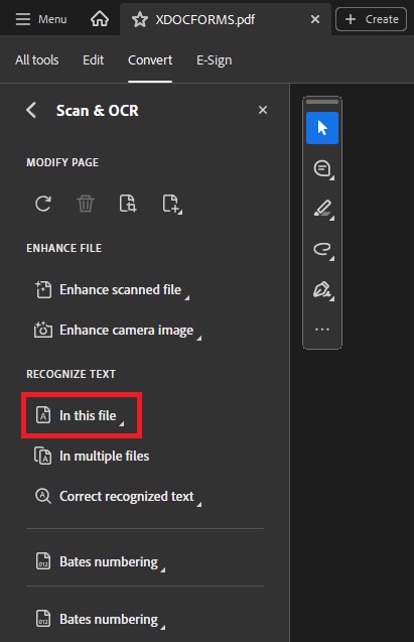Show more tools via ellipsis button
This screenshot has width=414, height=642.
click(x=322, y=329)
